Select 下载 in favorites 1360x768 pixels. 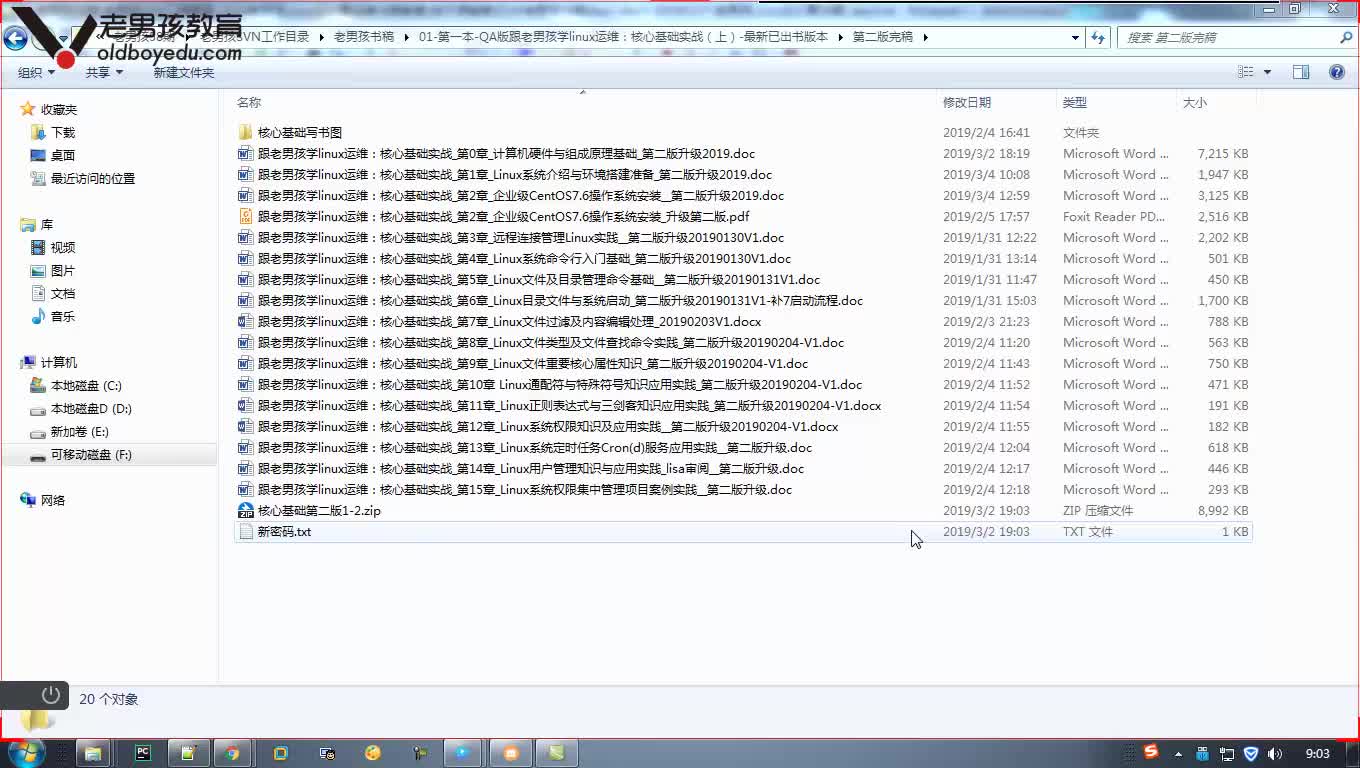pyautogui.click(x=63, y=132)
